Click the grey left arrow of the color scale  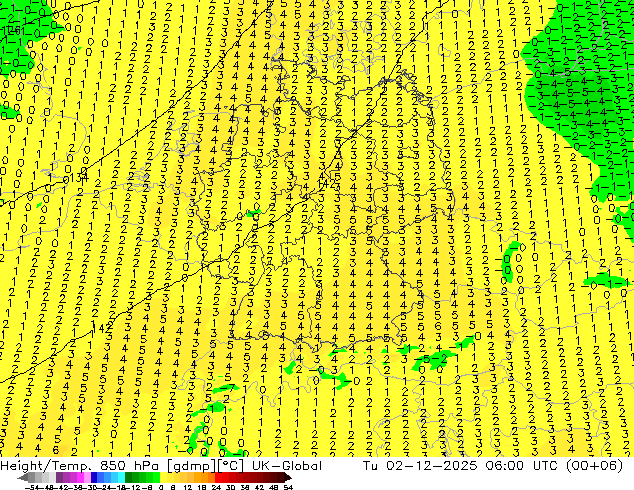tap(22, 478)
